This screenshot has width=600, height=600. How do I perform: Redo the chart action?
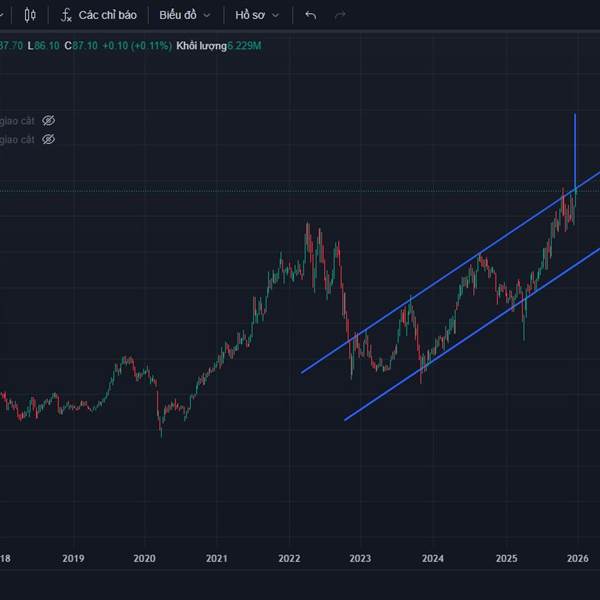point(340,15)
